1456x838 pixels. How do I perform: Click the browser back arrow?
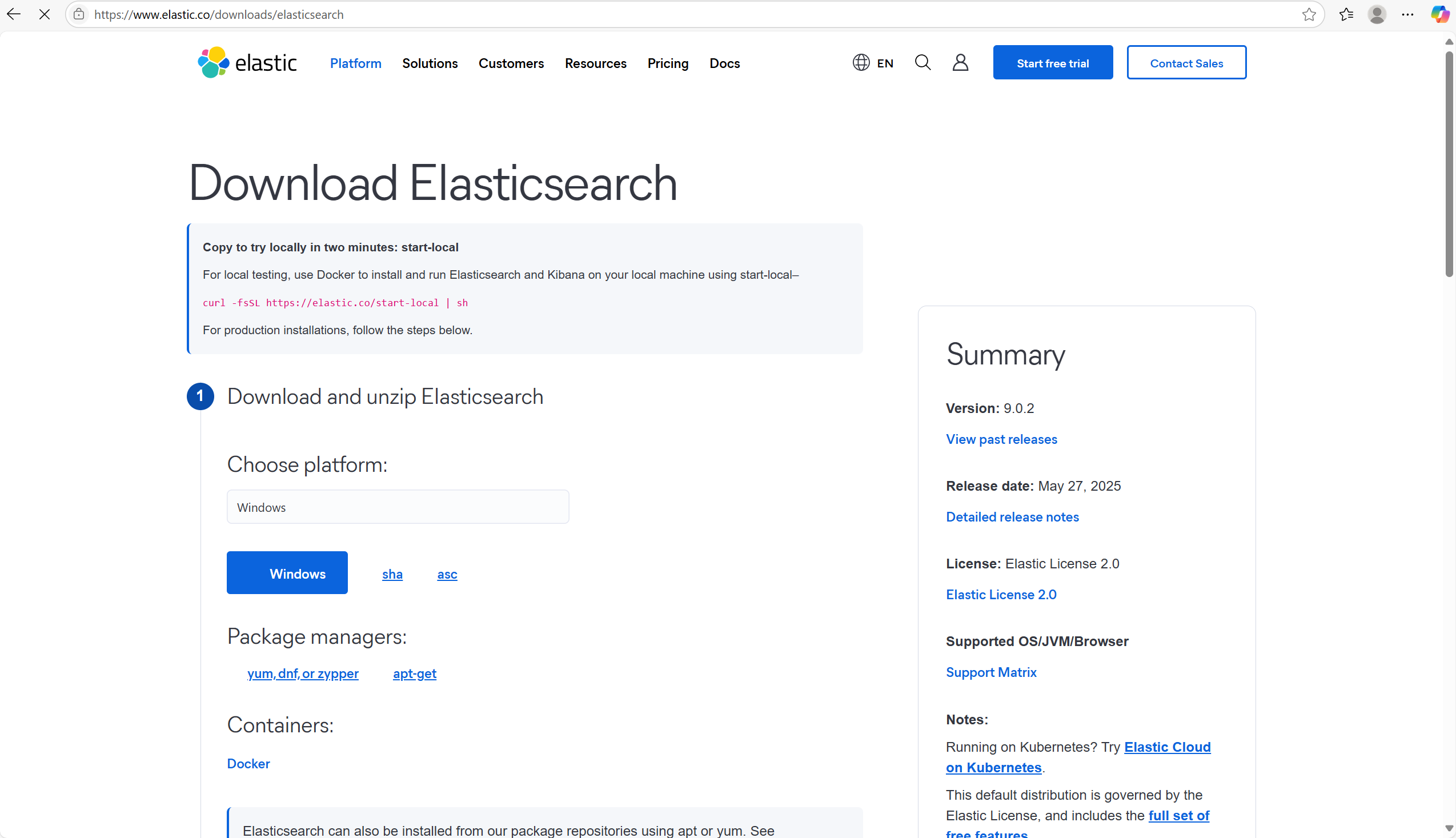[14, 14]
